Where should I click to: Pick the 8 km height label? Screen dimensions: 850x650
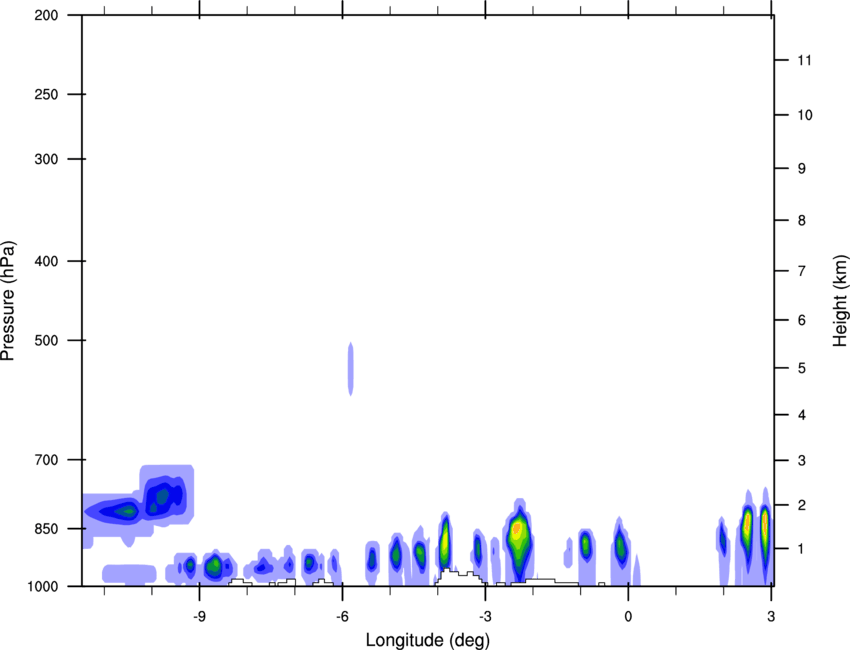pos(801,220)
